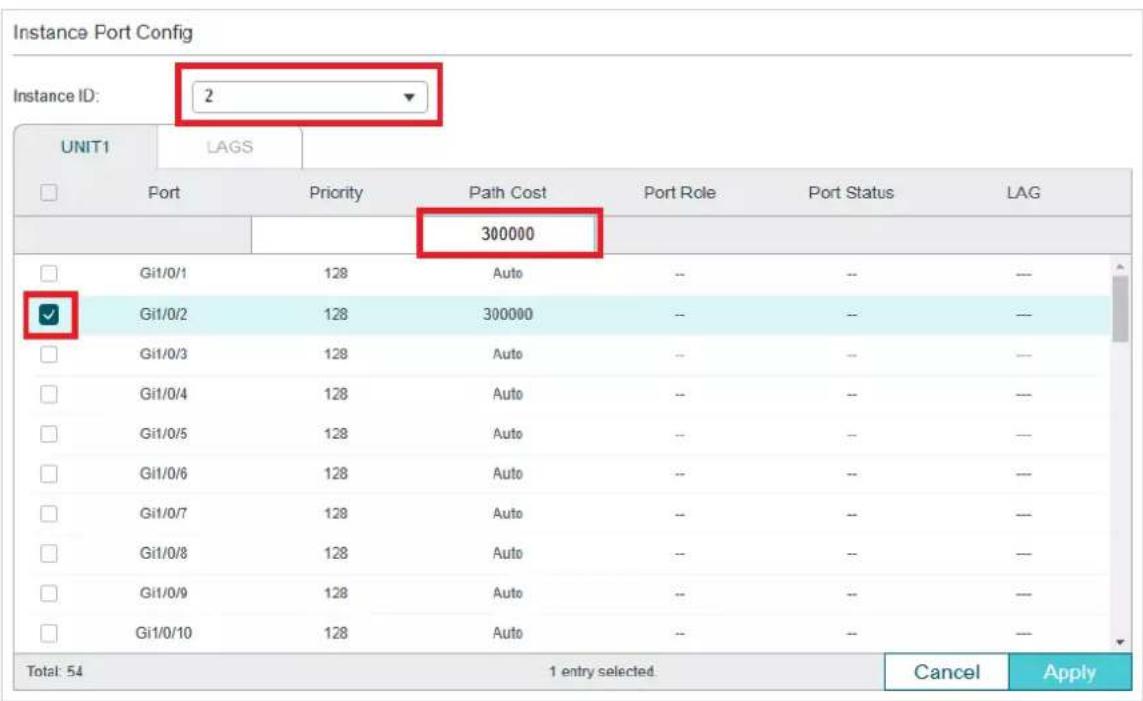Select the Gi1/0/1 port name

pyautogui.click(x=163, y=273)
